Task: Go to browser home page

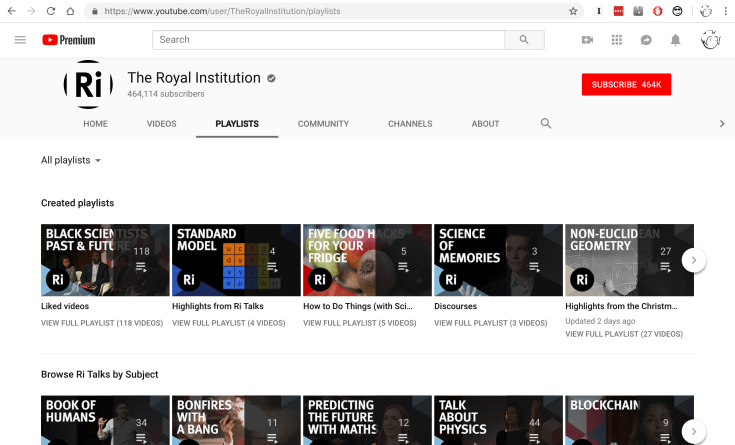Action: coord(70,11)
